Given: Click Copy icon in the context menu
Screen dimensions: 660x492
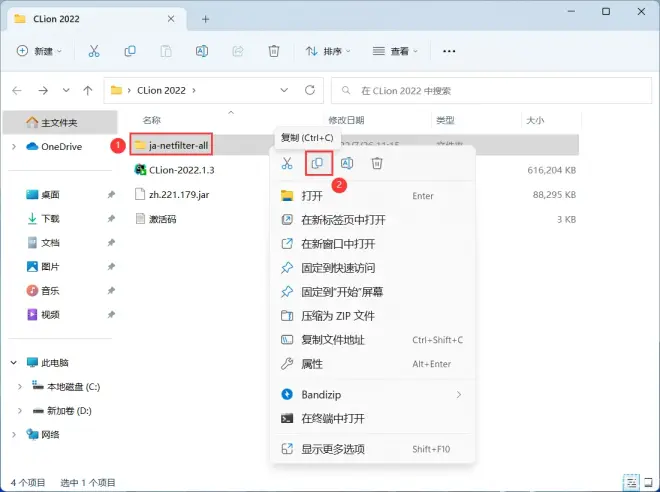Looking at the screenshot, I should [x=317, y=163].
